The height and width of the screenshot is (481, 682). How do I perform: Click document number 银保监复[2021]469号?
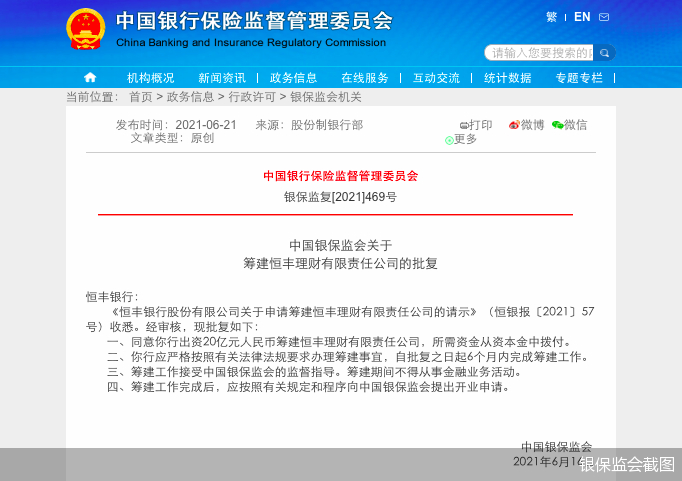pos(341,197)
